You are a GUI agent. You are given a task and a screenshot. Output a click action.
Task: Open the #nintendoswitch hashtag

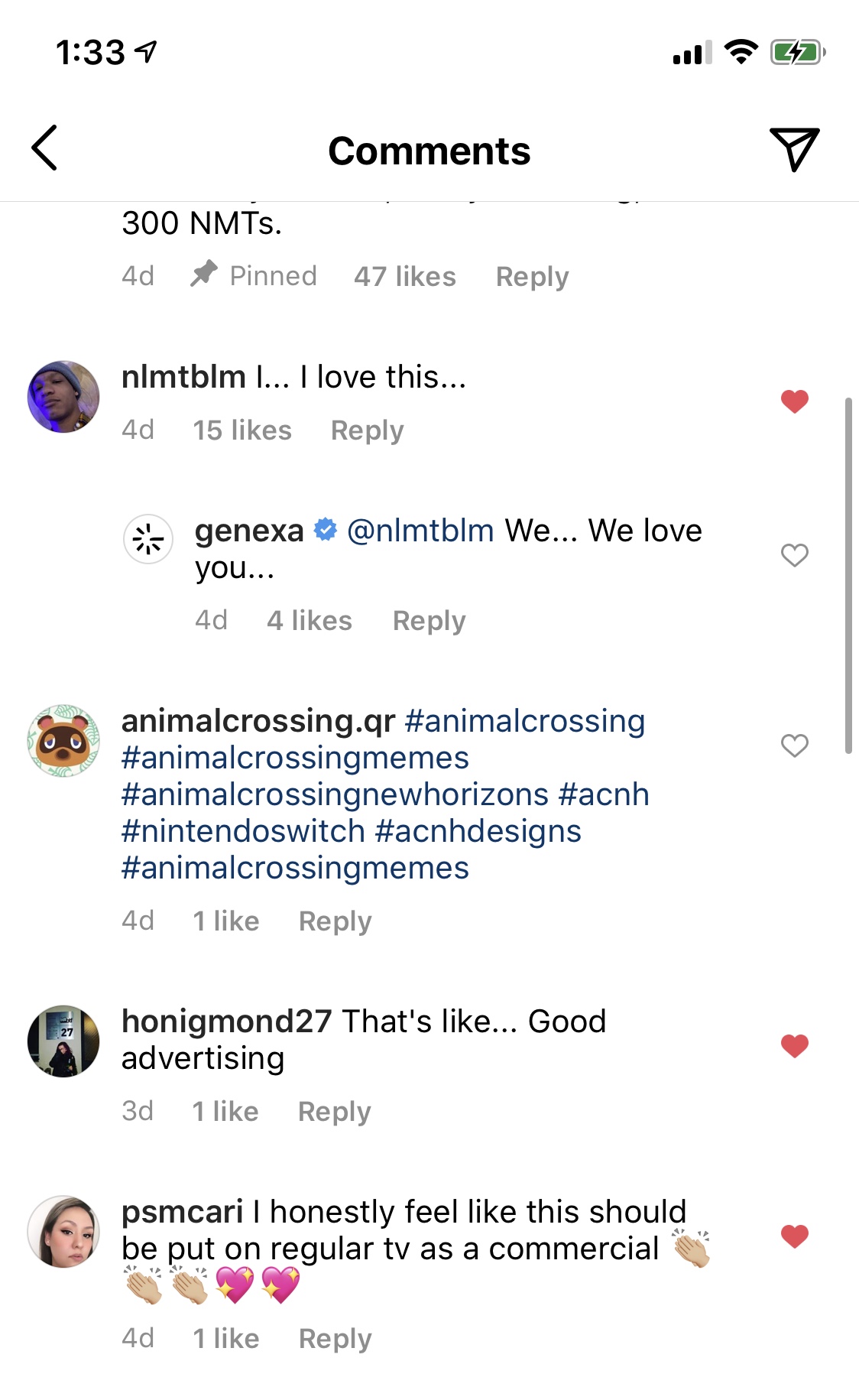[x=243, y=831]
